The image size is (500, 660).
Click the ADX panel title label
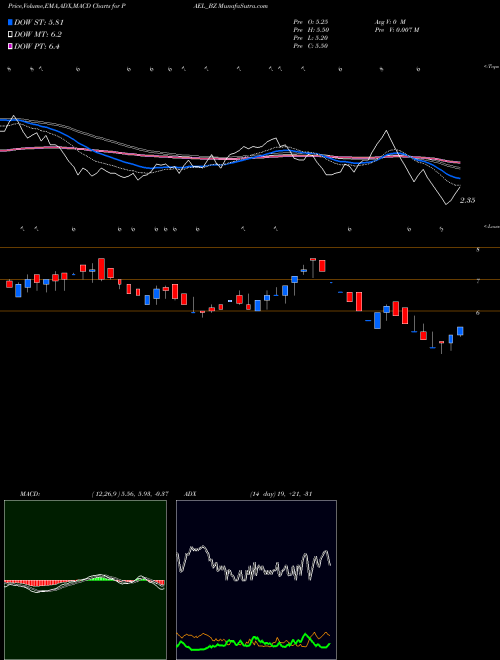[191, 494]
